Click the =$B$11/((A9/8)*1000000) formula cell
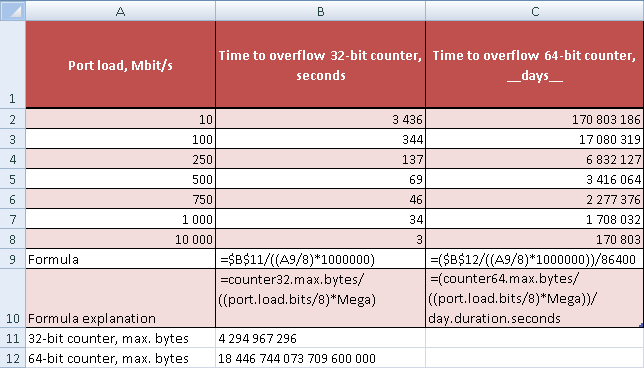The width and height of the screenshot is (644, 368). pos(320,259)
